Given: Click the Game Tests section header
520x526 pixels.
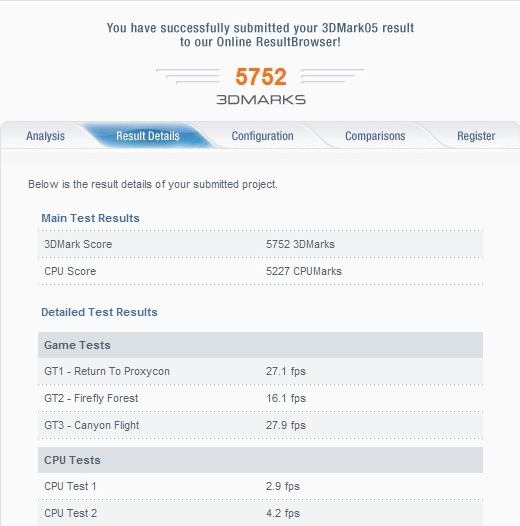Looking at the screenshot, I should tap(260, 345).
